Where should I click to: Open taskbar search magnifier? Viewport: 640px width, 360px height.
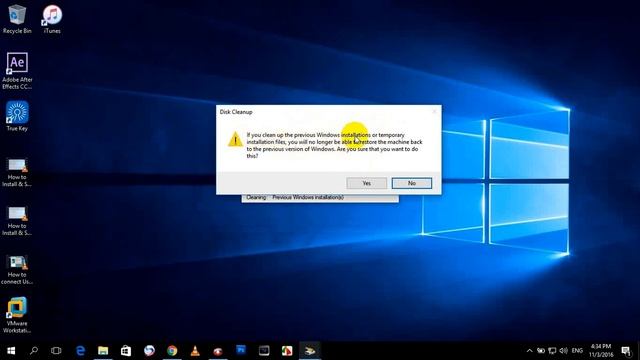tap(34, 351)
